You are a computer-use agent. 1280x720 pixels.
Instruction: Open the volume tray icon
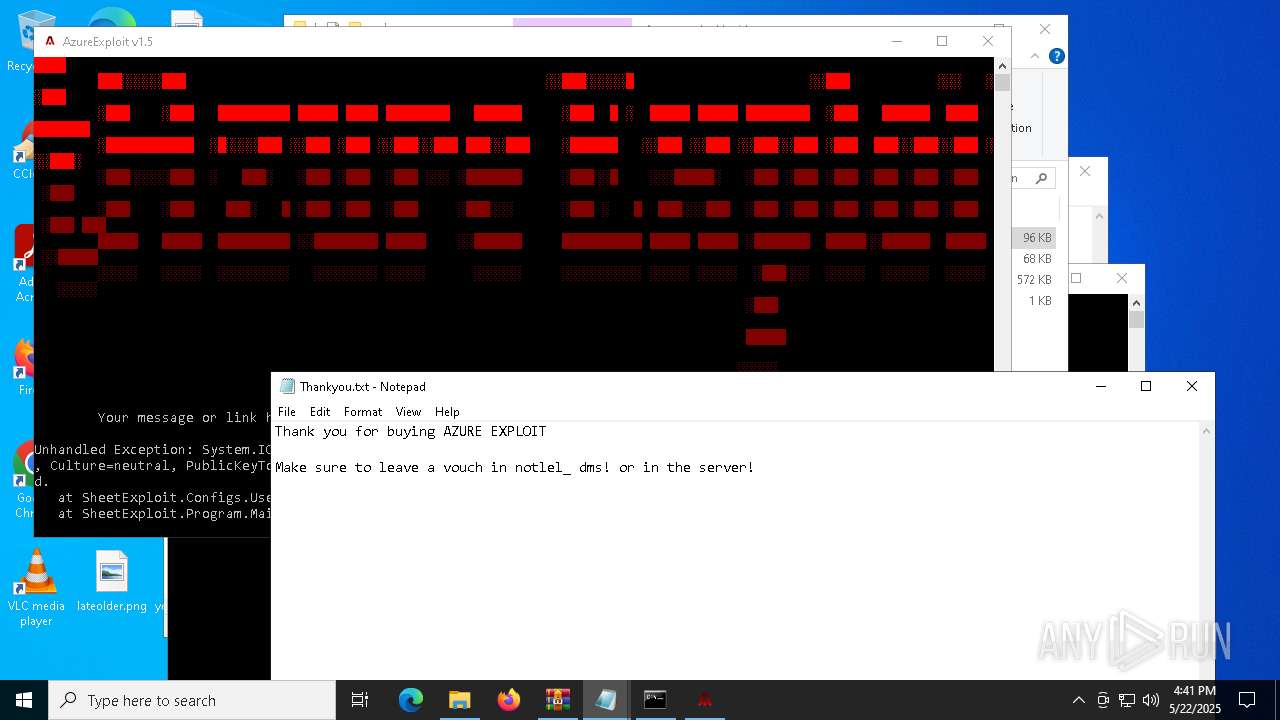(1151, 700)
